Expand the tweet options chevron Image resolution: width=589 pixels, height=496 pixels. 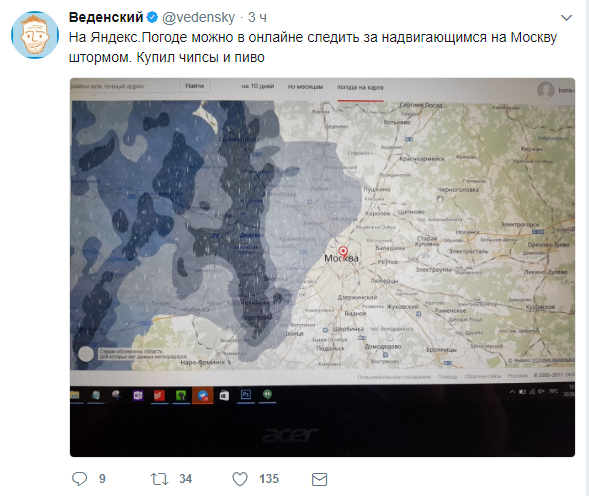coord(566,18)
